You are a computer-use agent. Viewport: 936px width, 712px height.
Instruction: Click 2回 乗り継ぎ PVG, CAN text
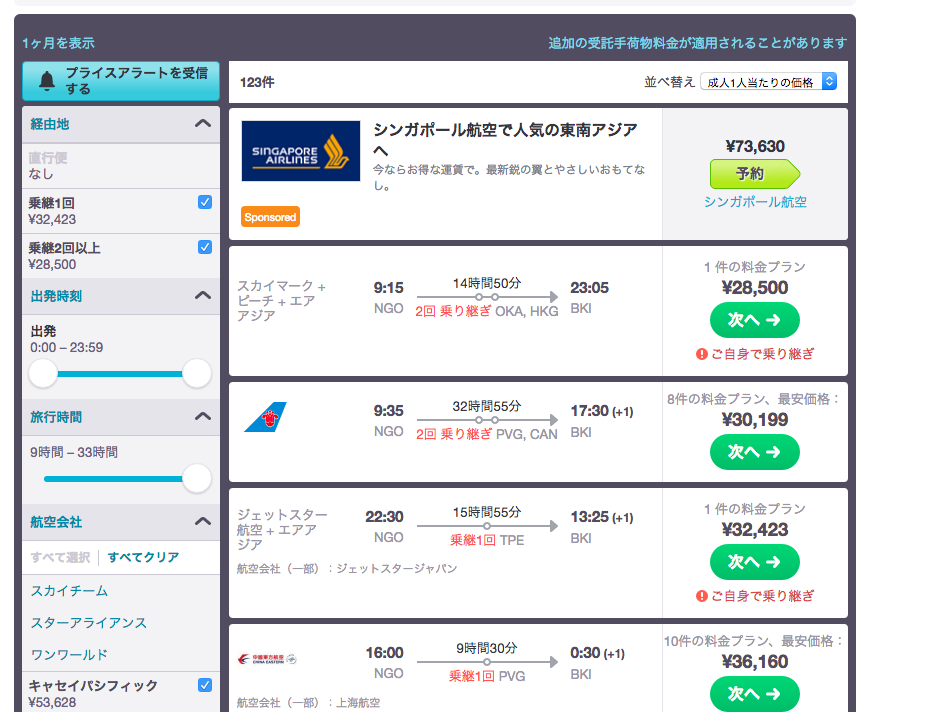(x=487, y=434)
